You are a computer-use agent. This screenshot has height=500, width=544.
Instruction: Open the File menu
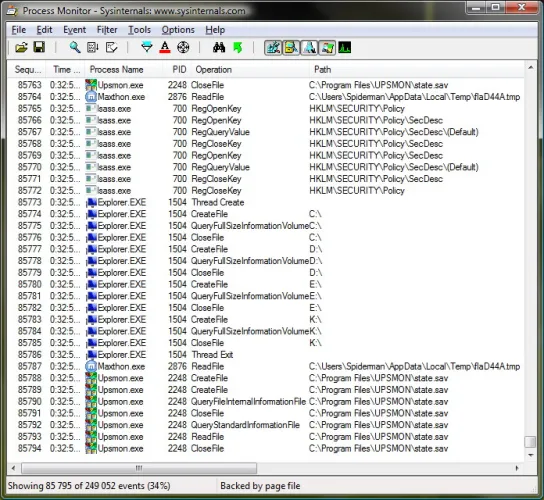point(19,30)
